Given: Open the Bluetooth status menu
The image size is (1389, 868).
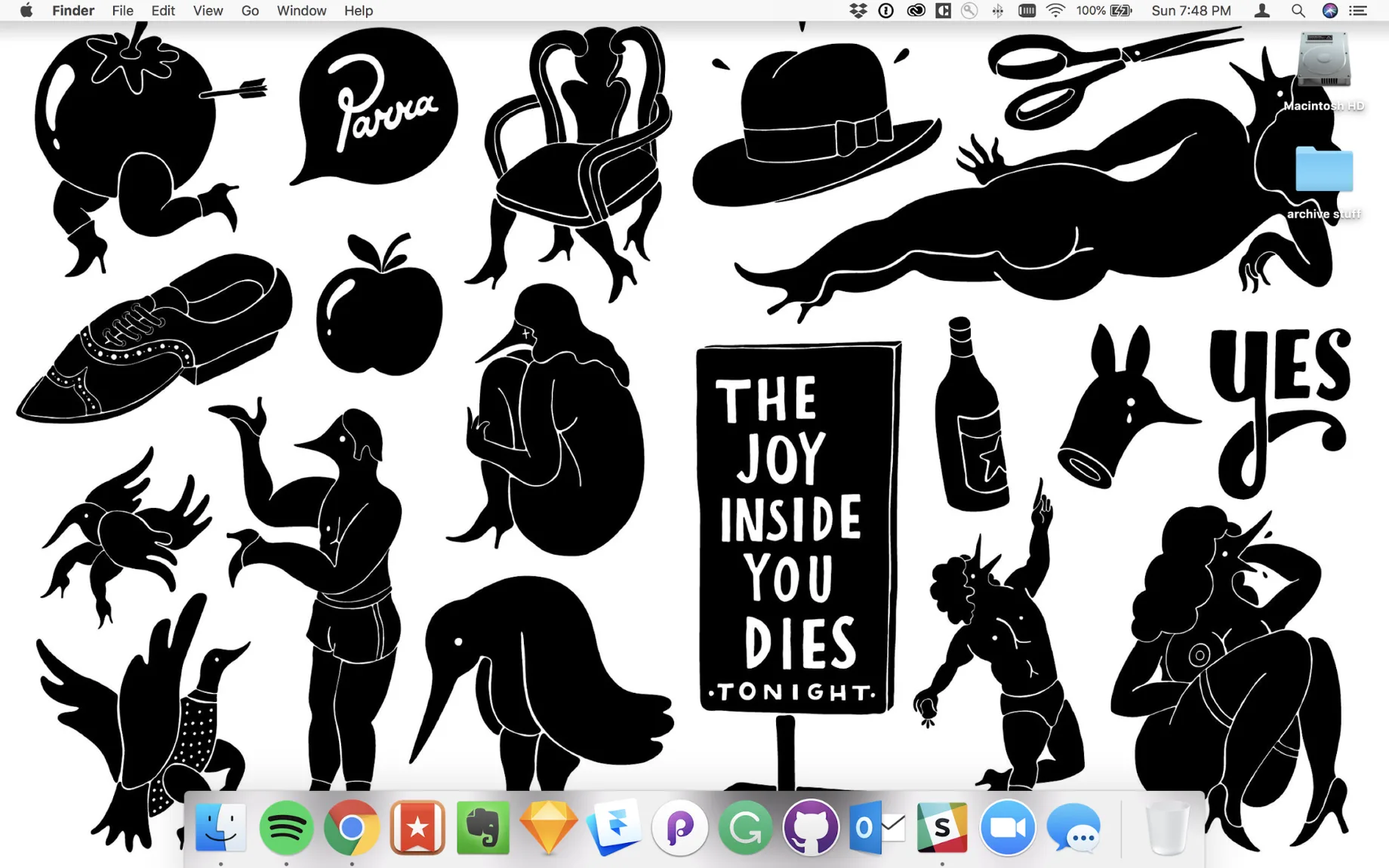Looking at the screenshot, I should click(x=998, y=11).
